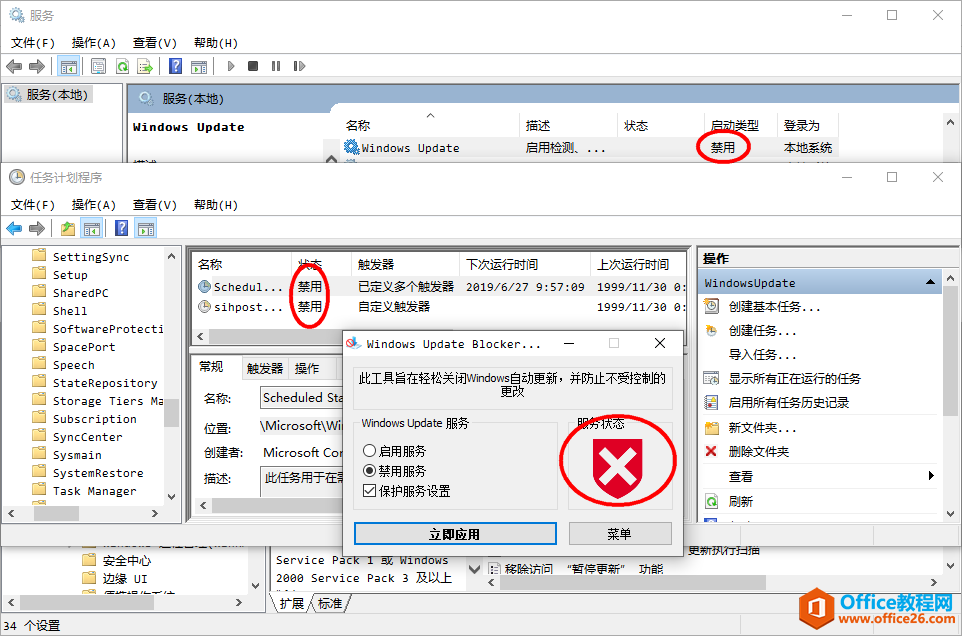Select Disable Service (禁用服务) radio button

click(369, 471)
